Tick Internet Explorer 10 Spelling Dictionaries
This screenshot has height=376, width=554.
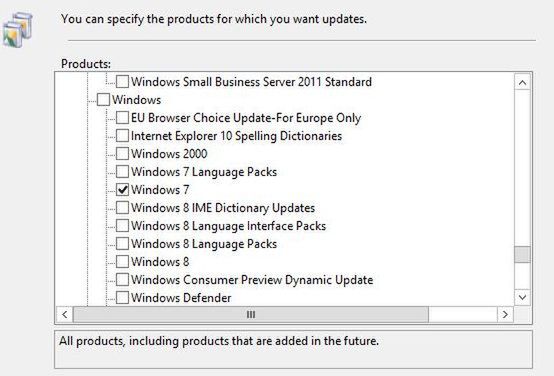(x=122, y=136)
